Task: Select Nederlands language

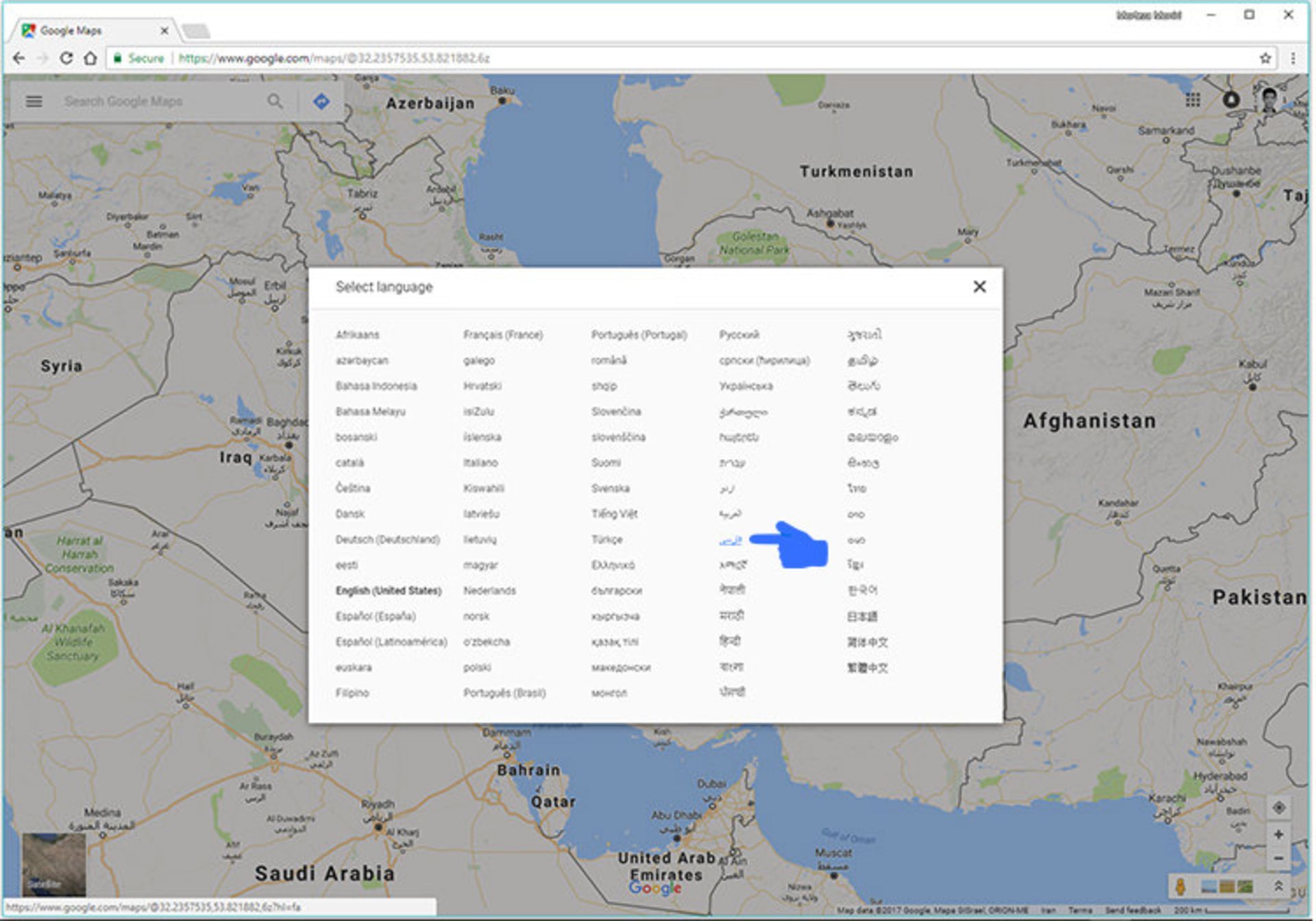Action: click(x=489, y=591)
